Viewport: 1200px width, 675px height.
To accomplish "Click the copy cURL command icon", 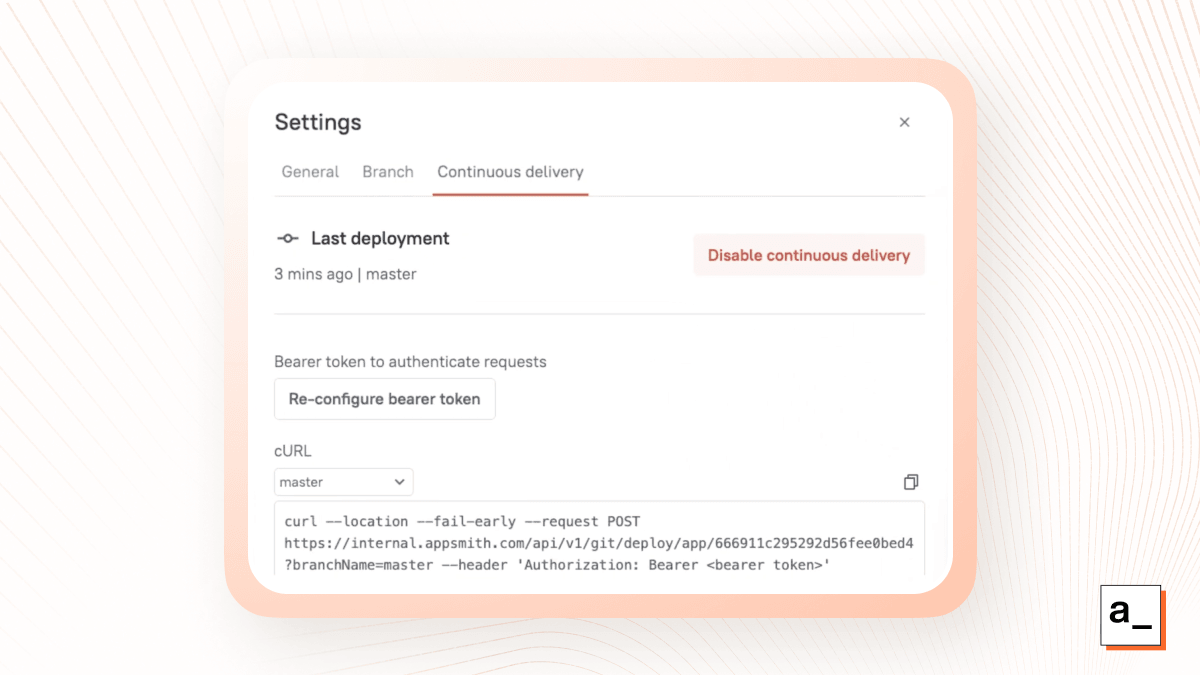I will point(910,481).
